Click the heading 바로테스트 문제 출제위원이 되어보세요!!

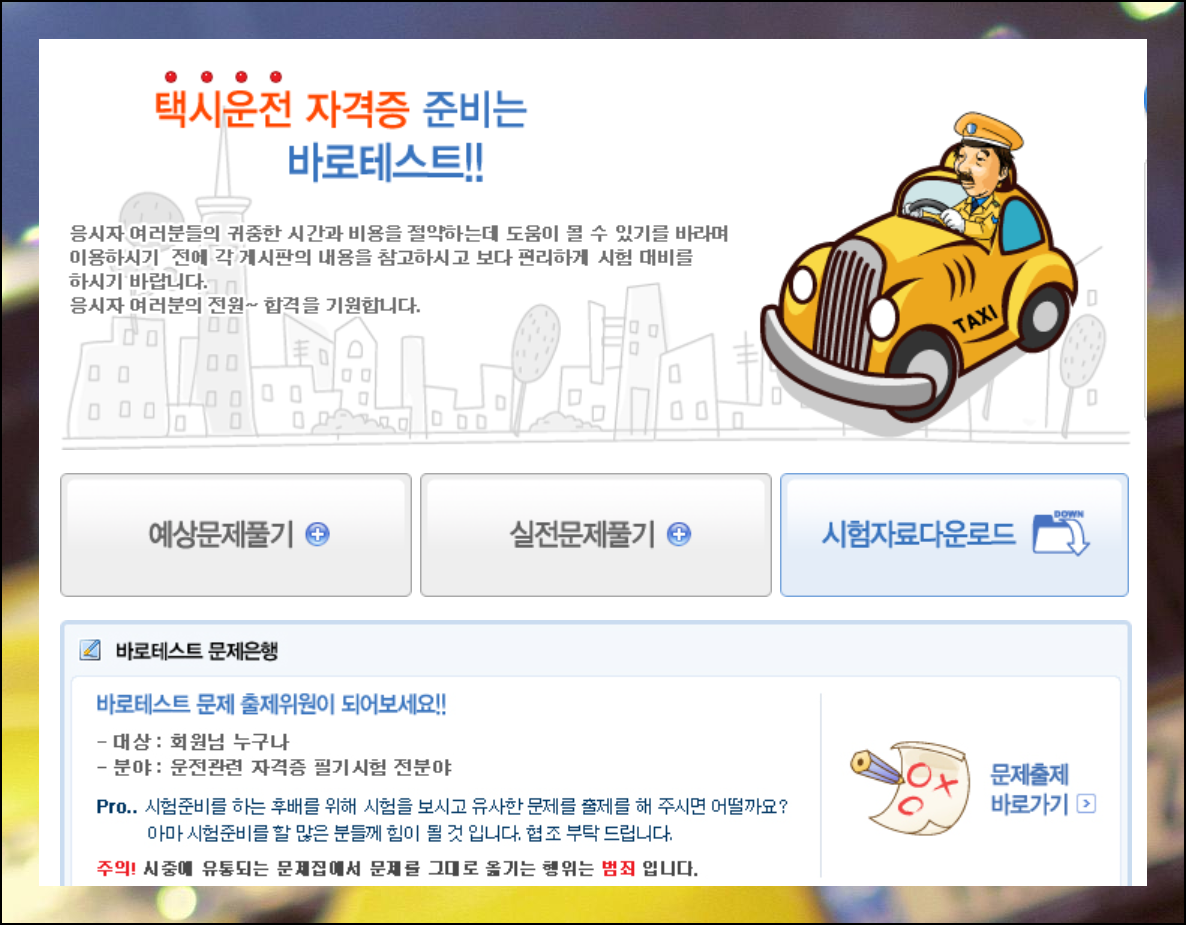tap(271, 705)
